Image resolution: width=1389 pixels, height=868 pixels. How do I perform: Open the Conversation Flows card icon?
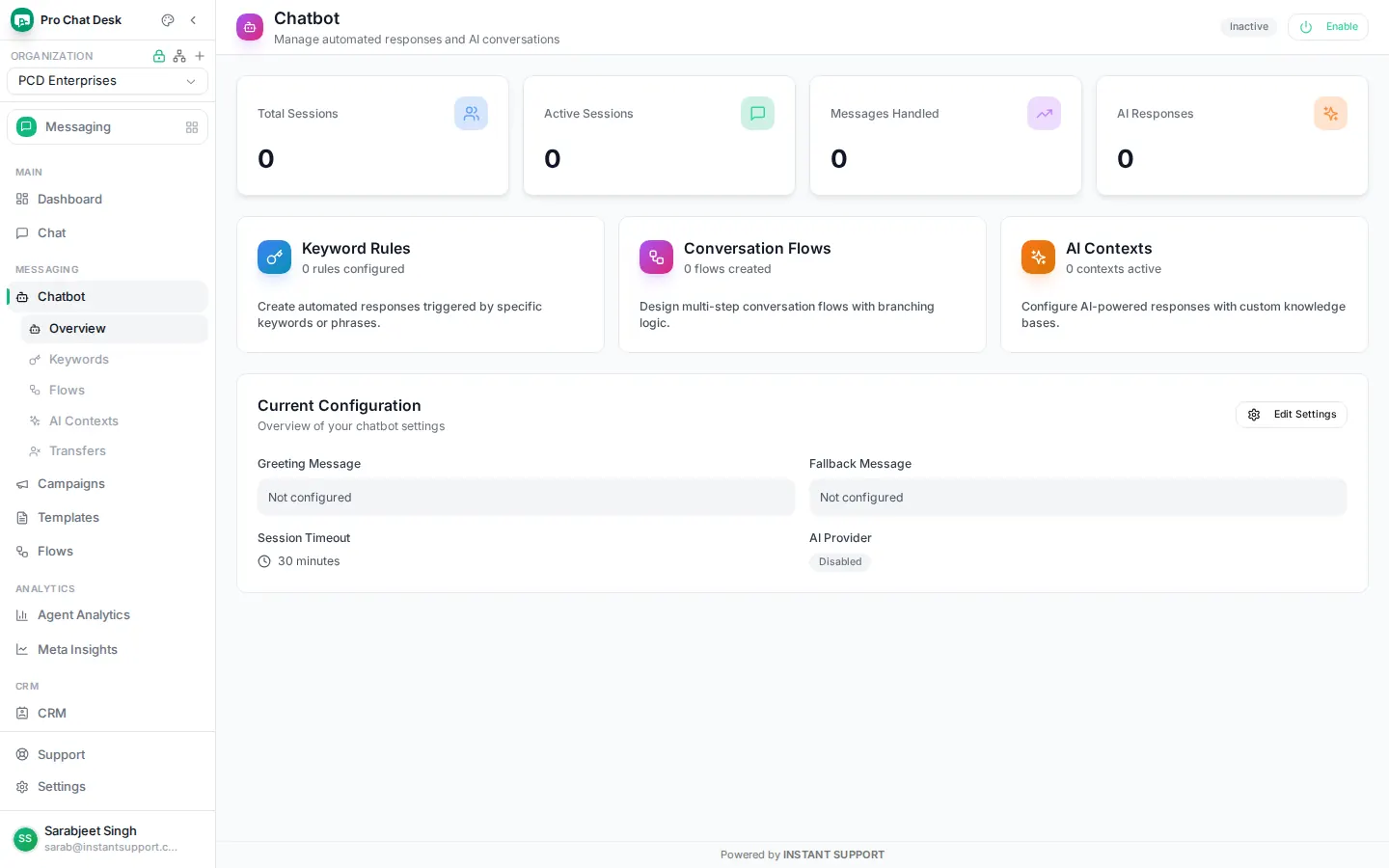656,258
